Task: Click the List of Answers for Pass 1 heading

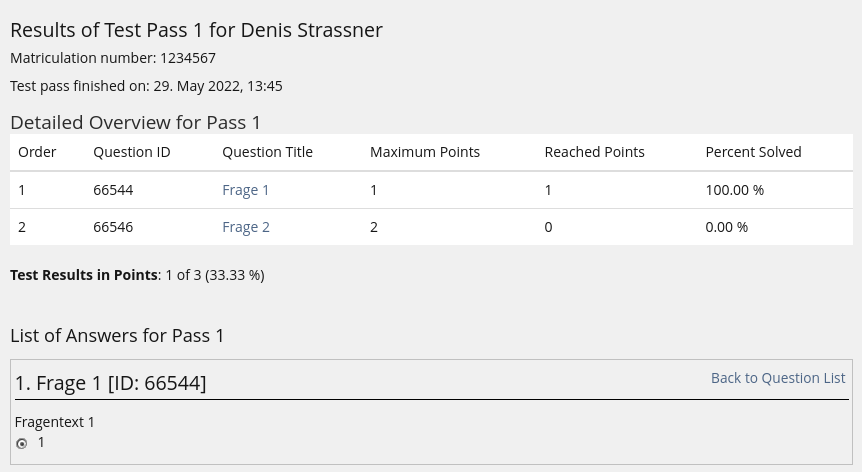Action: pyautogui.click(x=117, y=335)
